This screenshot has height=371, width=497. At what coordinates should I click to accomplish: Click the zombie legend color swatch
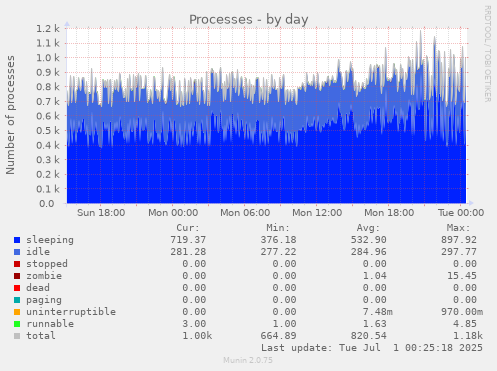pyautogui.click(x=17, y=276)
